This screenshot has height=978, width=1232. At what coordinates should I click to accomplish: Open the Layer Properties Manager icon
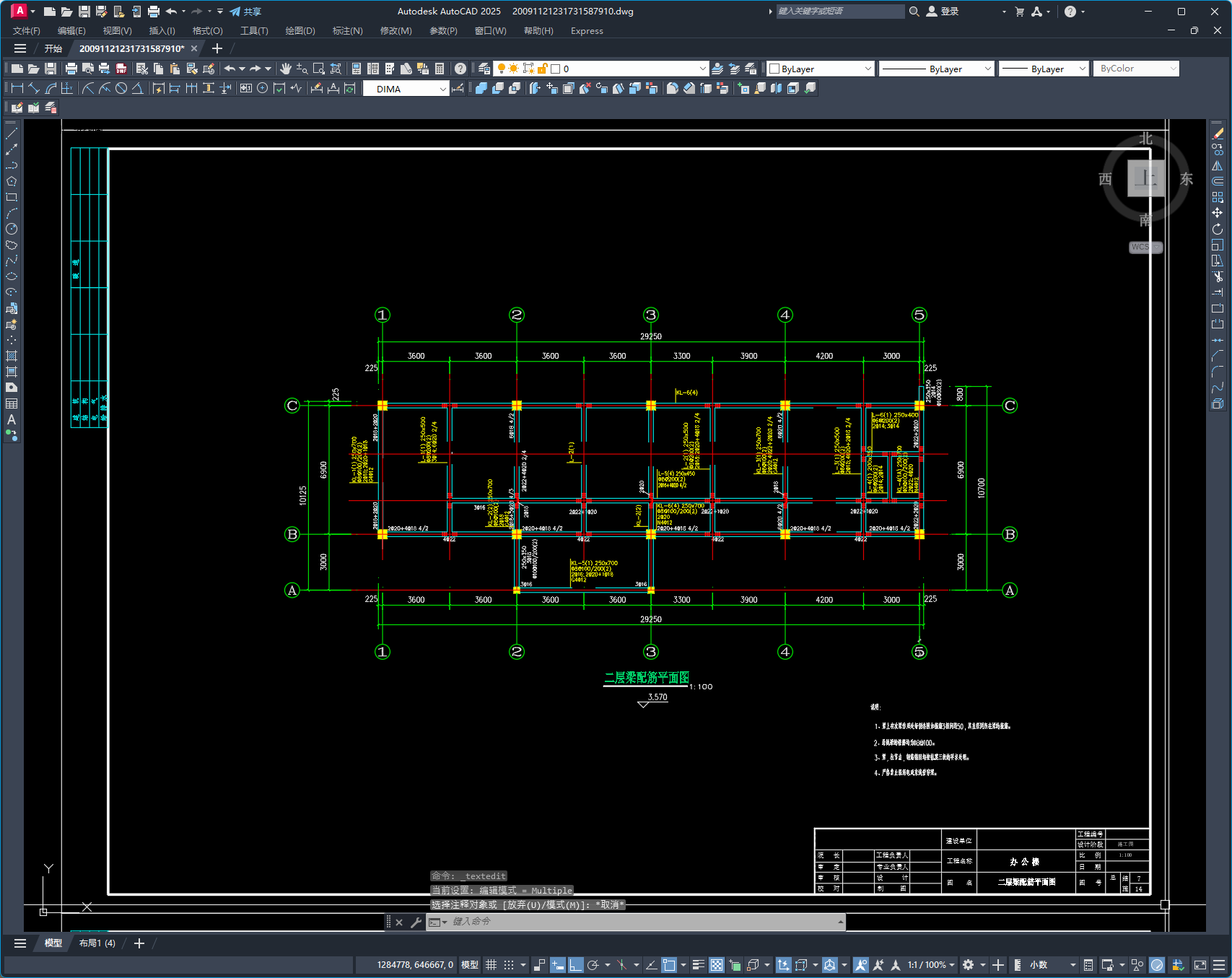(484, 69)
